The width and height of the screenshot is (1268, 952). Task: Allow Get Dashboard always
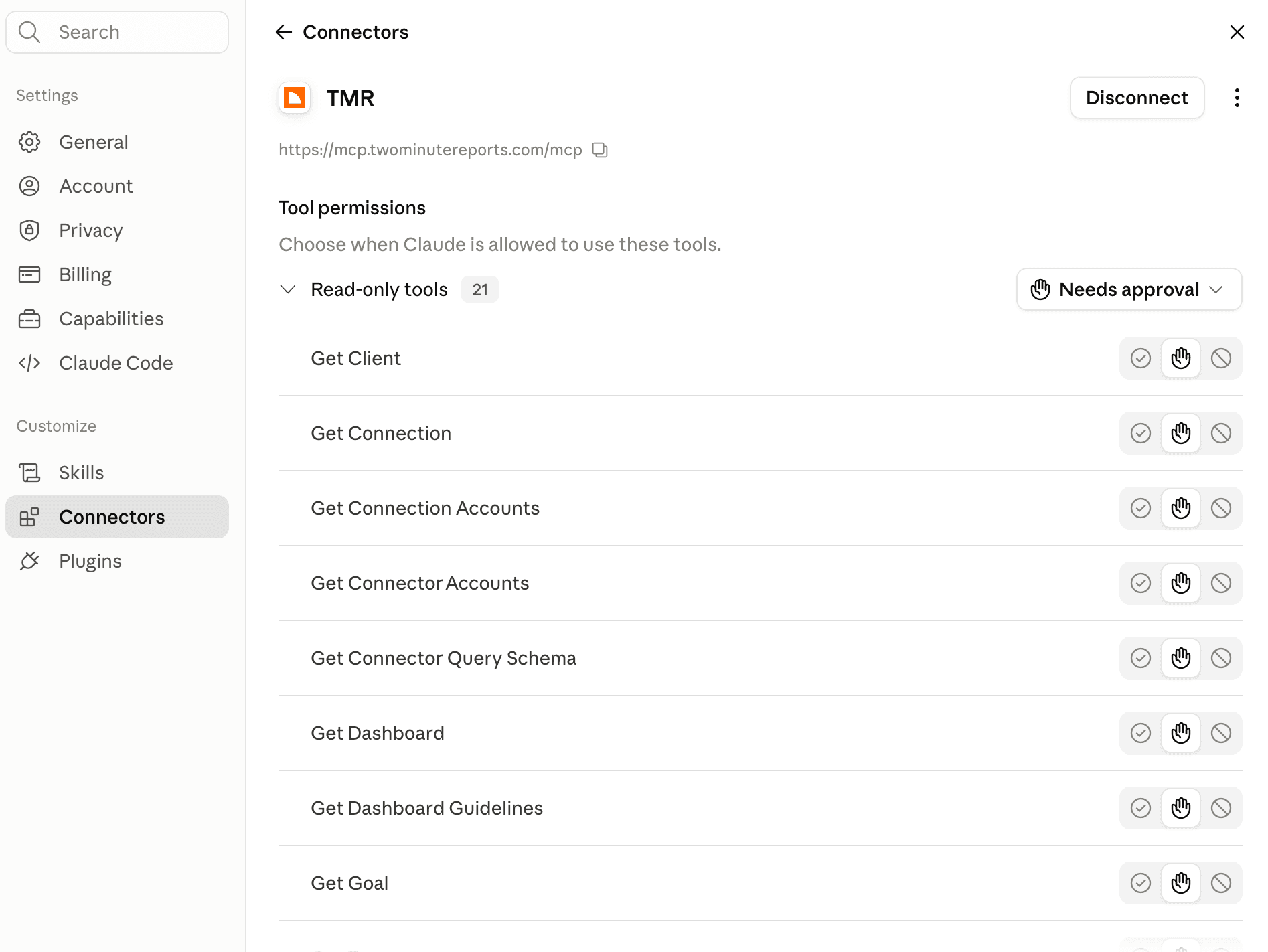point(1140,733)
